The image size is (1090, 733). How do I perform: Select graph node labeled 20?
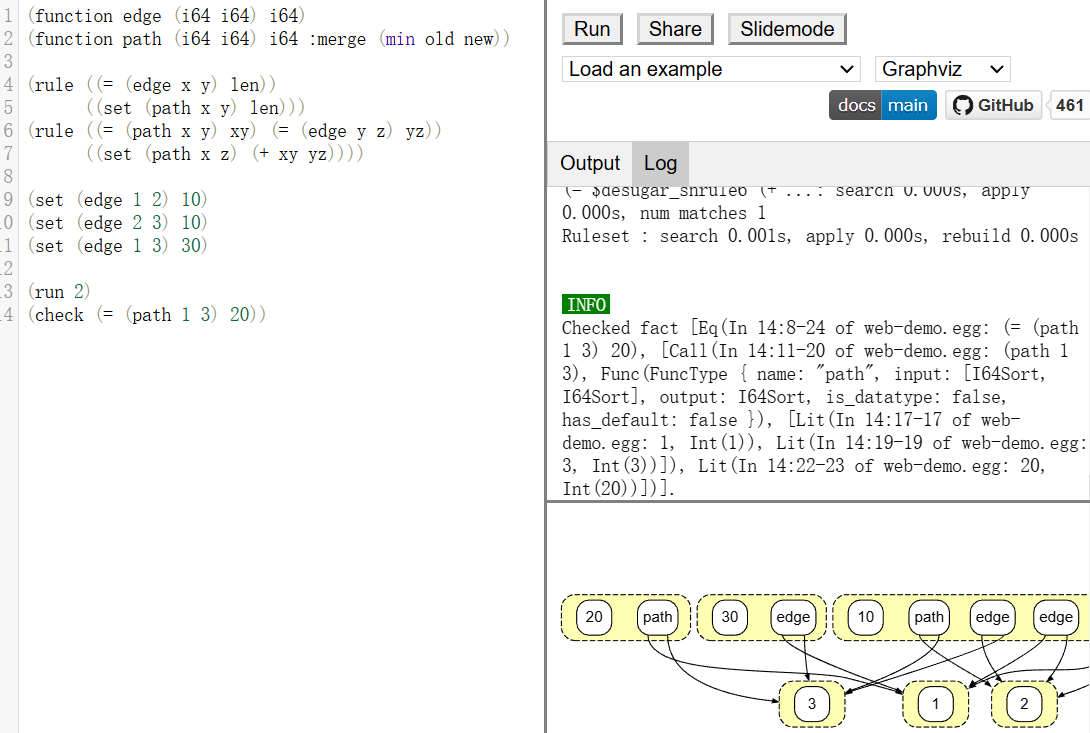click(x=594, y=617)
